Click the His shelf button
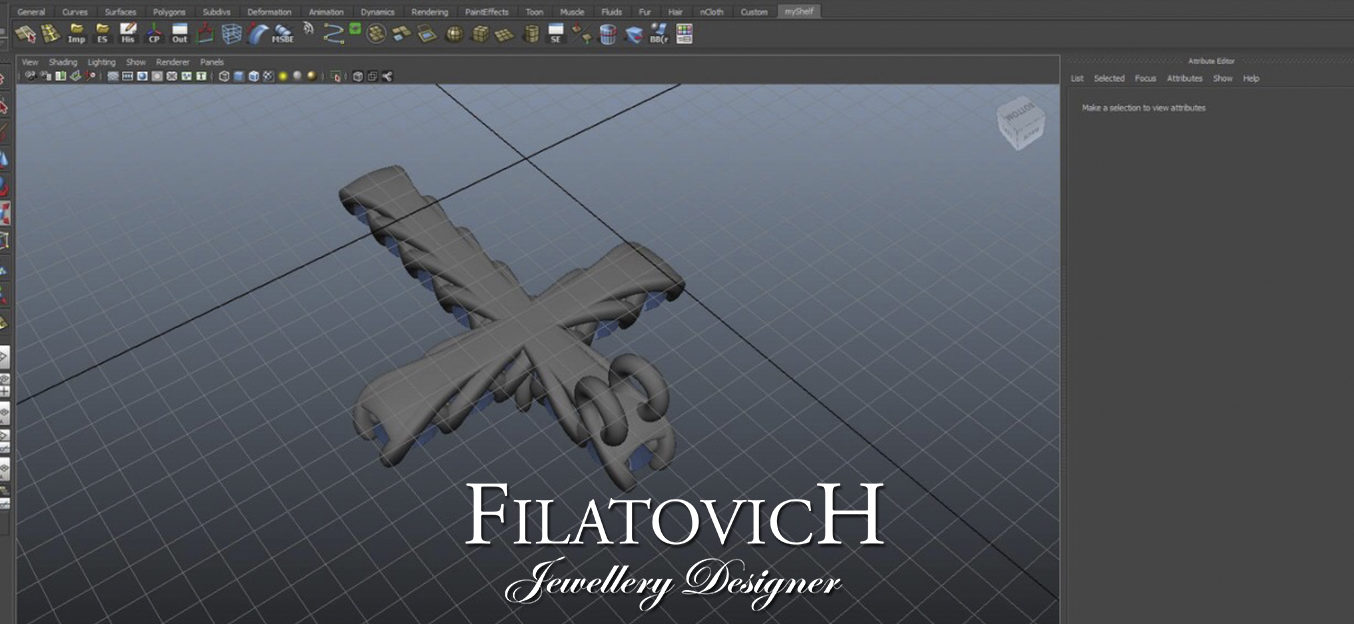1354x624 pixels. (x=128, y=34)
